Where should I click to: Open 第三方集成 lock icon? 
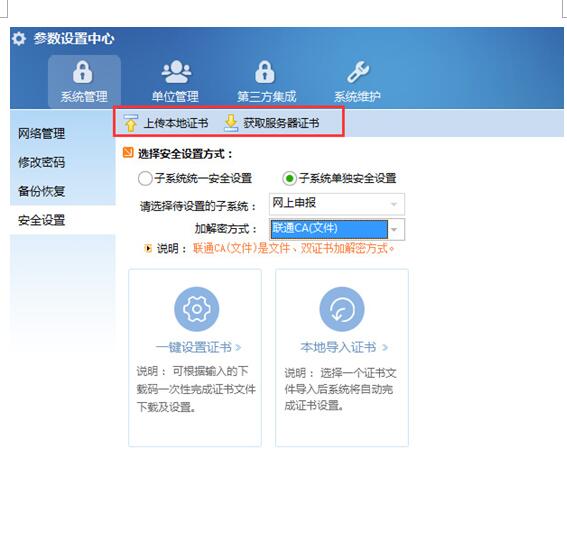tap(265, 72)
